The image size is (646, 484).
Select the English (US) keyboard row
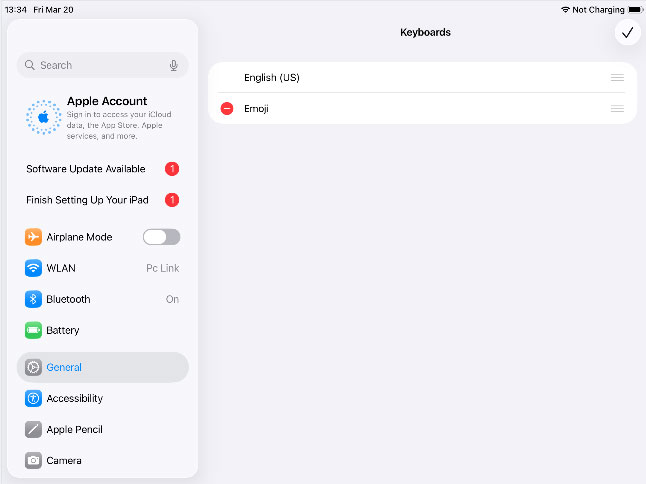click(x=422, y=77)
